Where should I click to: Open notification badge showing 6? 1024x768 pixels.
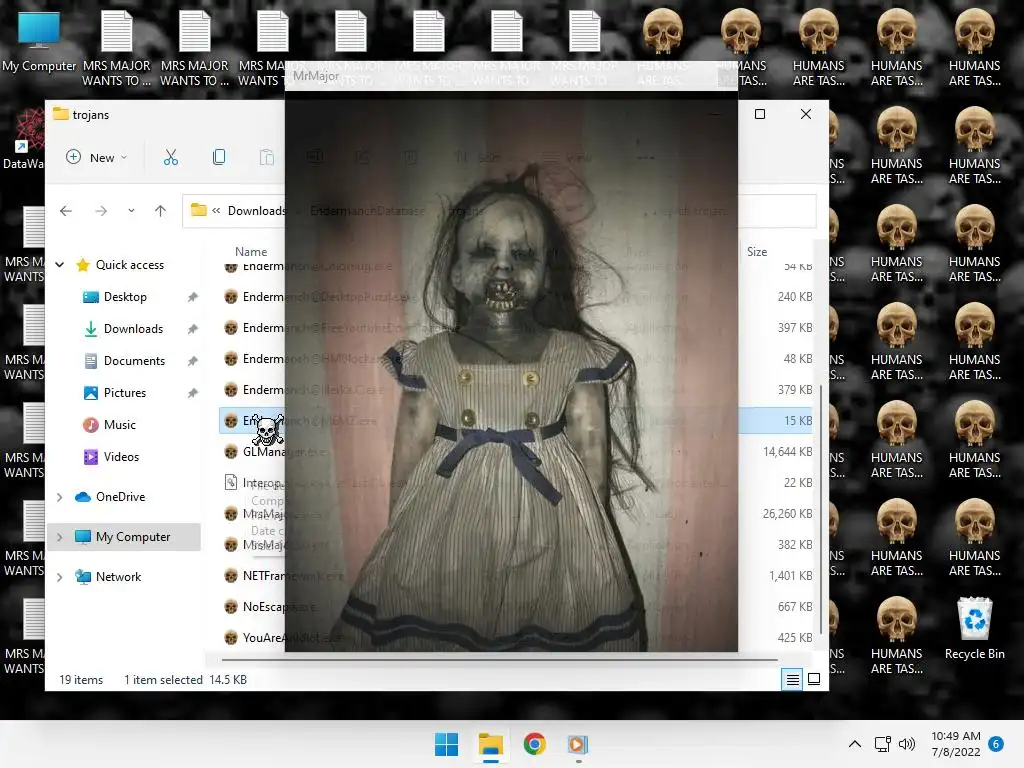click(x=996, y=744)
